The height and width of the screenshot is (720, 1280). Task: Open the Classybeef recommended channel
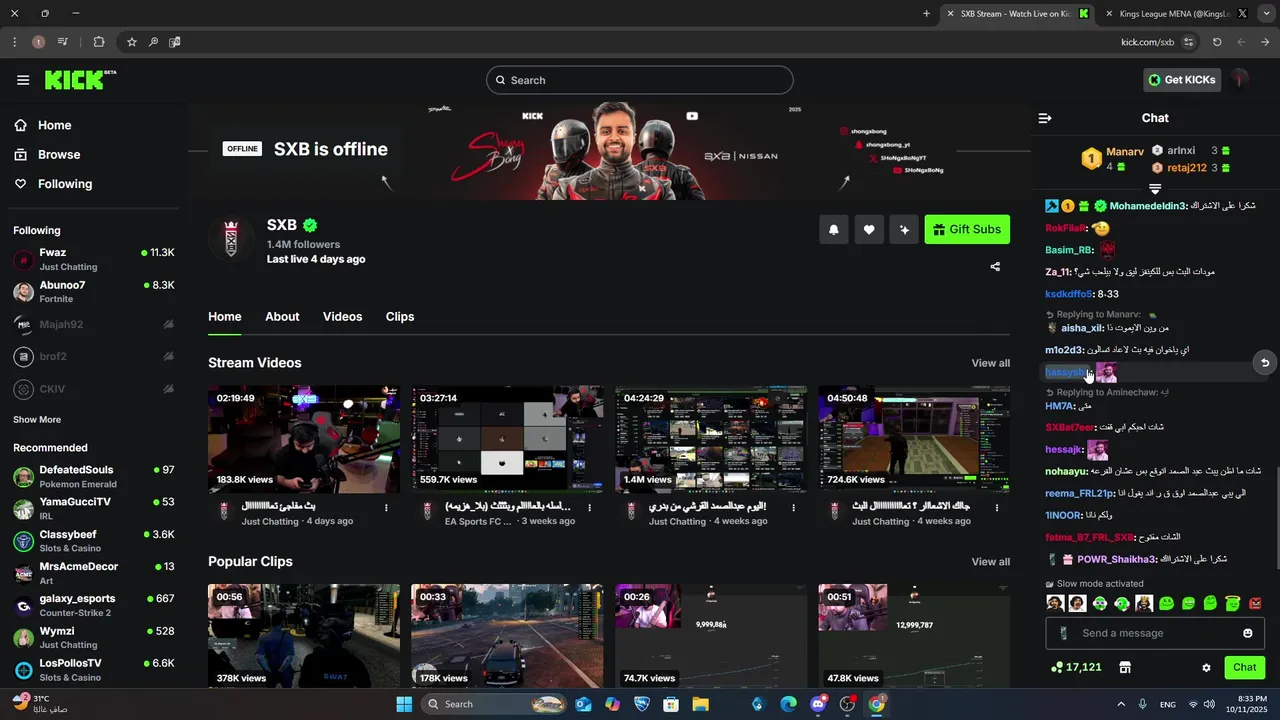pos(93,541)
